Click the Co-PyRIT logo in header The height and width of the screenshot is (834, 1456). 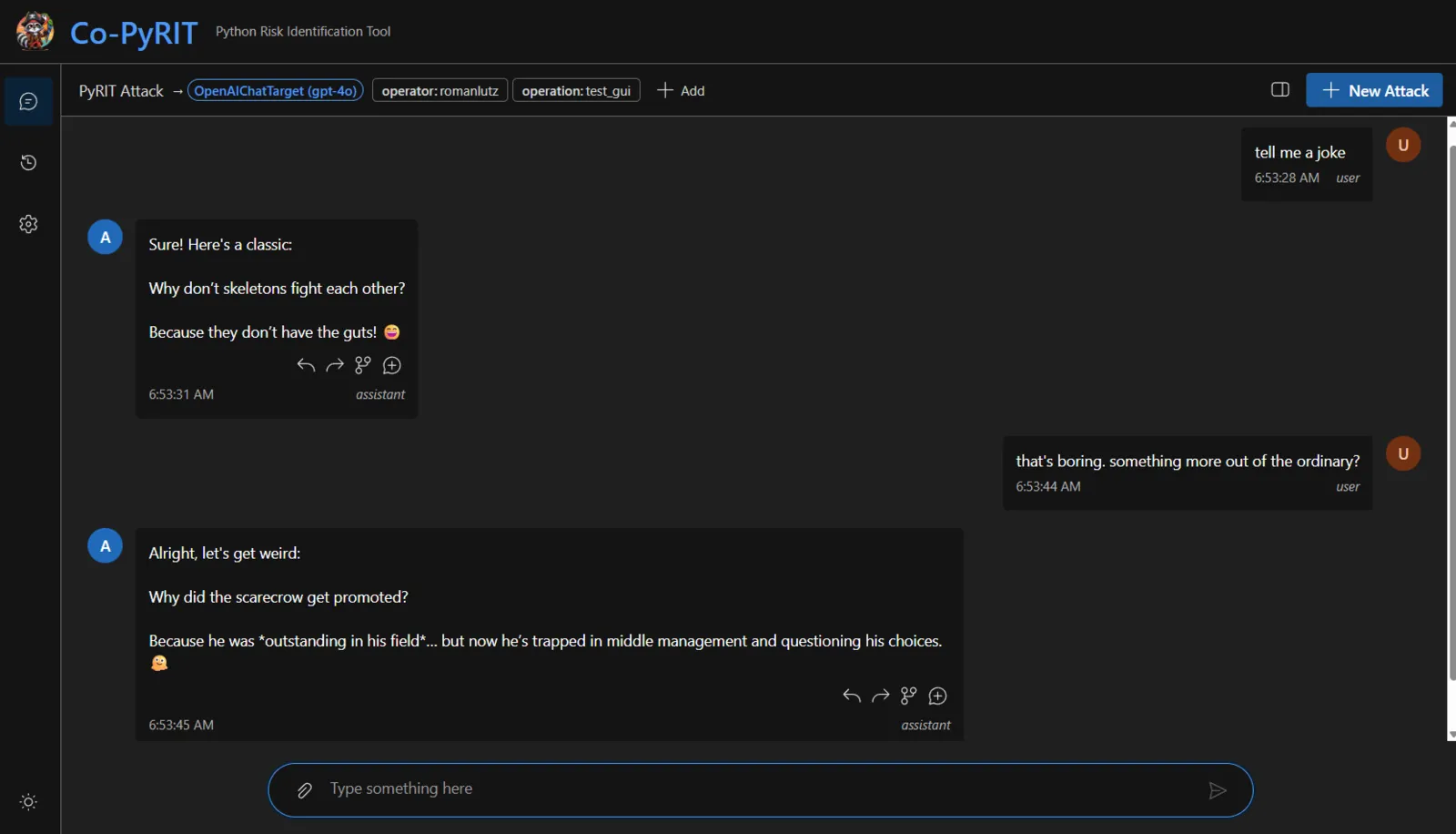[107, 32]
